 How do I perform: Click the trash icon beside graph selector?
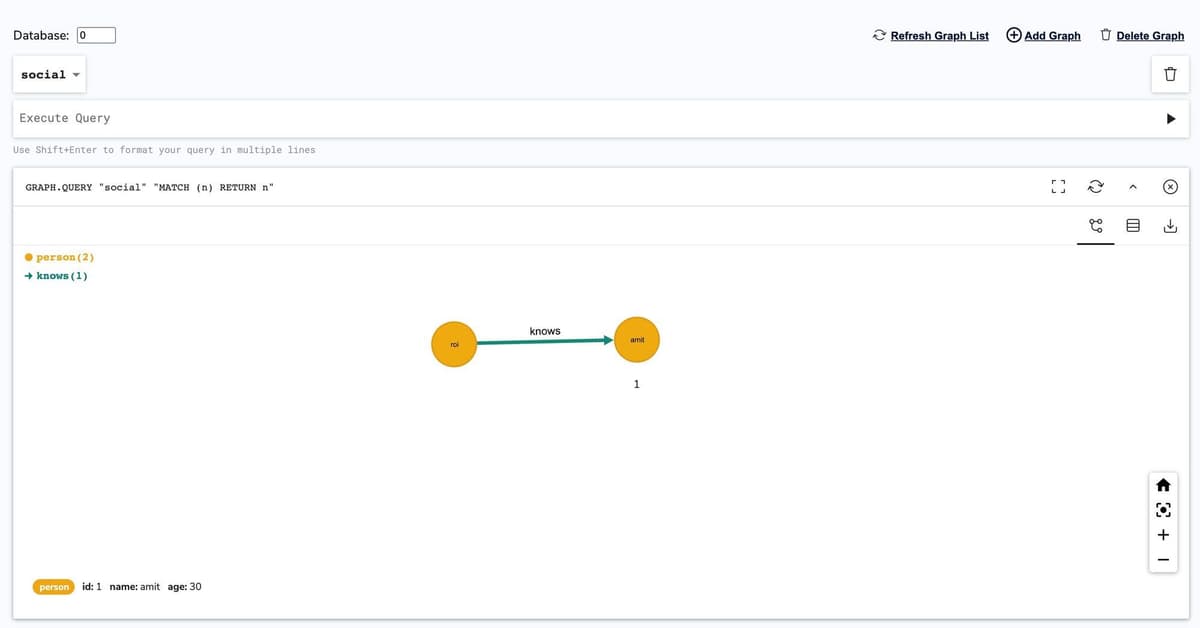(x=1170, y=75)
